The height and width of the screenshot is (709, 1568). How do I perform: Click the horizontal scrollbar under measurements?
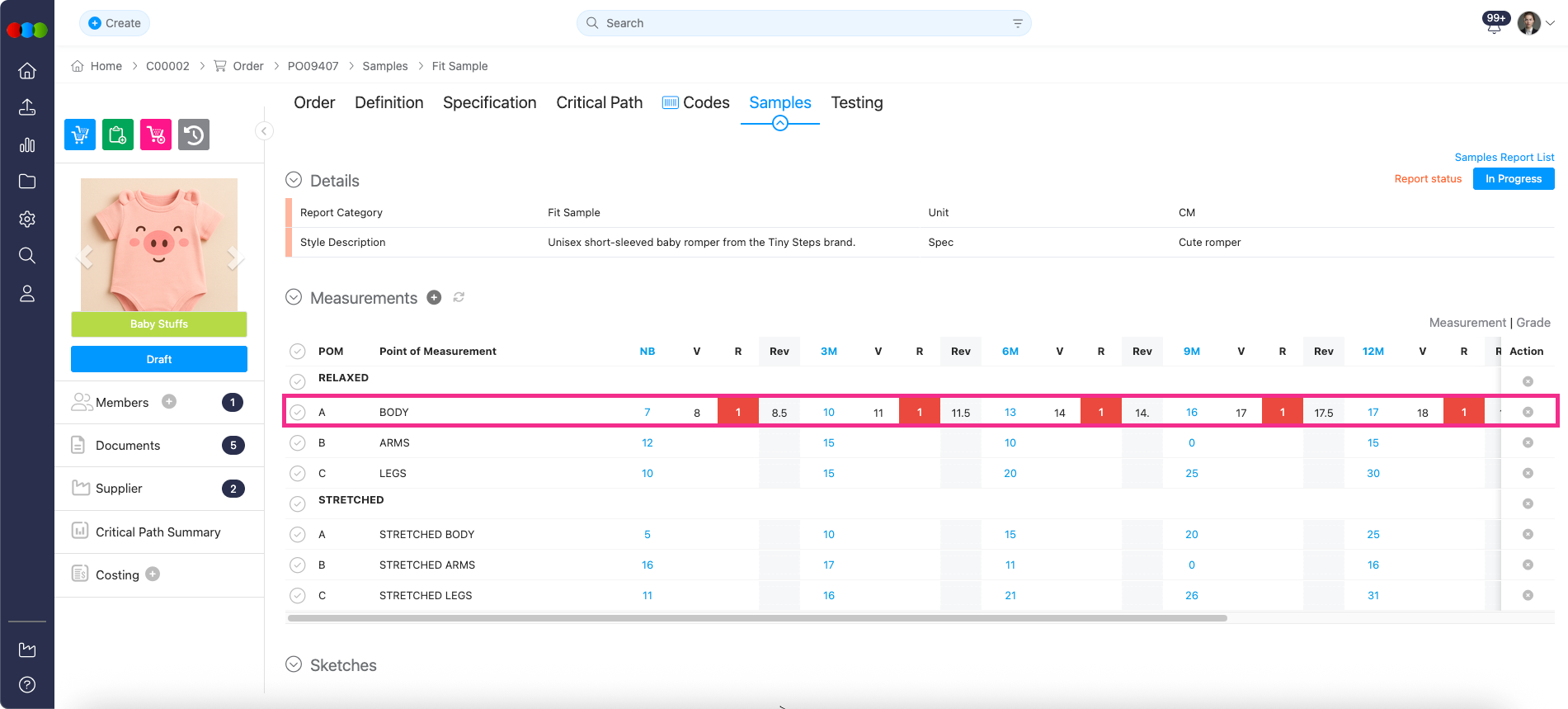click(756, 618)
